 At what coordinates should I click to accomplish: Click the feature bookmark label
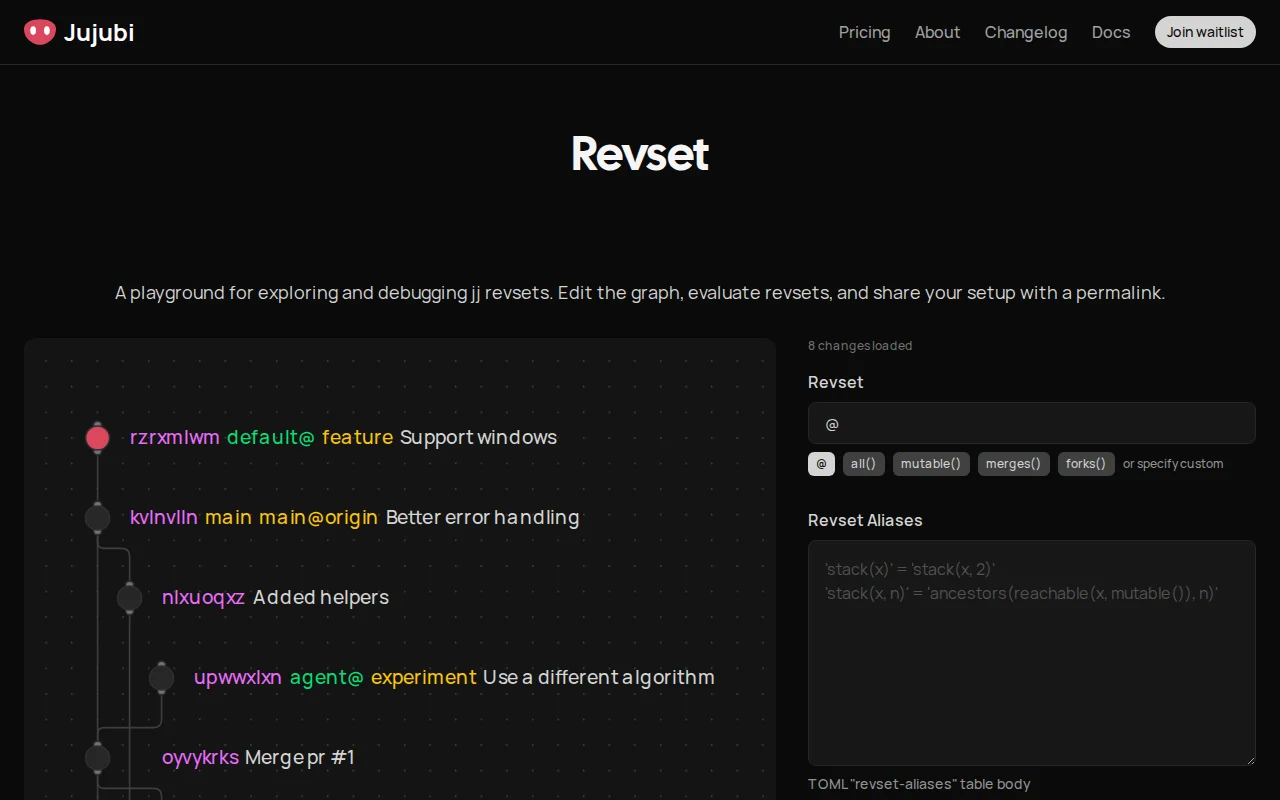(x=357, y=437)
